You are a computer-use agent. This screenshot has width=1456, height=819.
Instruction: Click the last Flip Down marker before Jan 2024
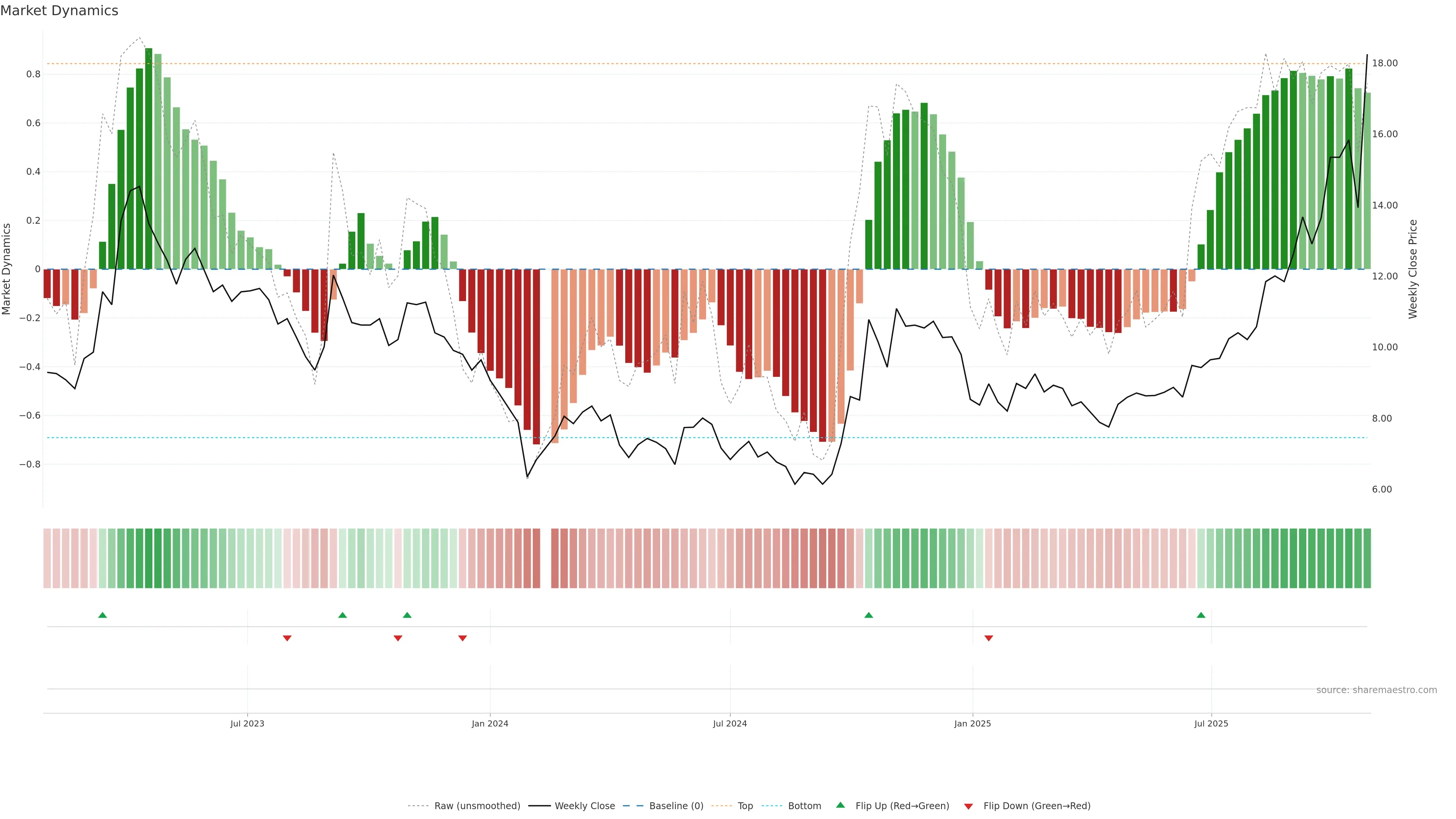462,638
